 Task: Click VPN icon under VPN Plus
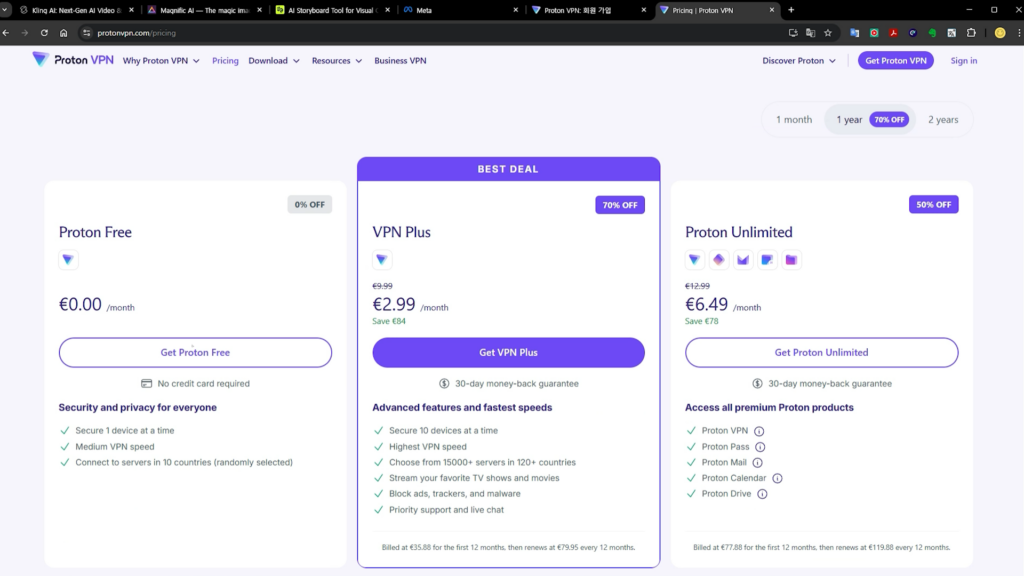click(382, 260)
